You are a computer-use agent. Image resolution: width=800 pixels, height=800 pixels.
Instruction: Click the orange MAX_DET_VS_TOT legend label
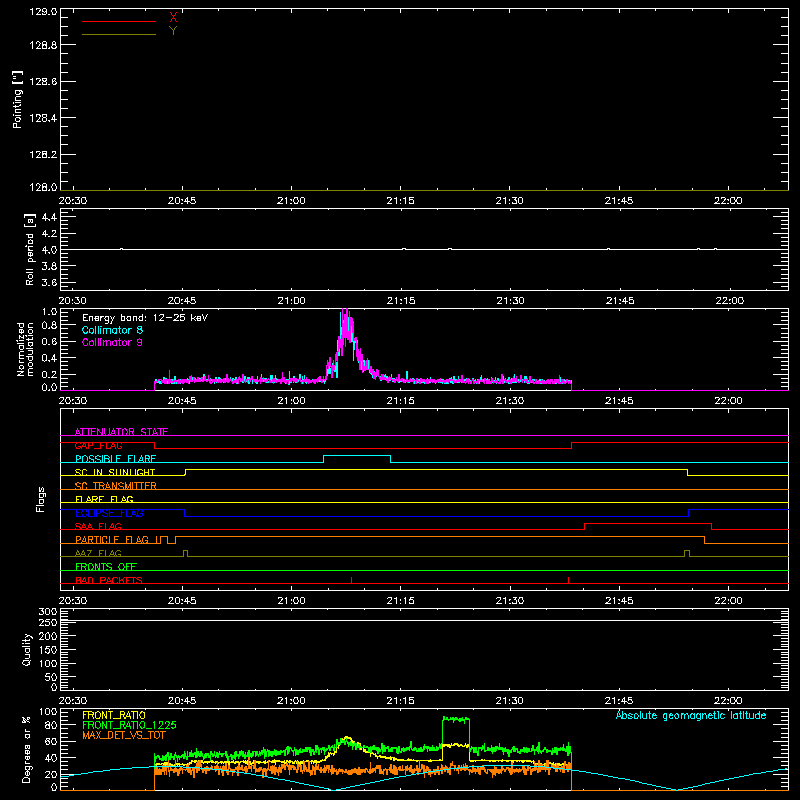point(124,735)
